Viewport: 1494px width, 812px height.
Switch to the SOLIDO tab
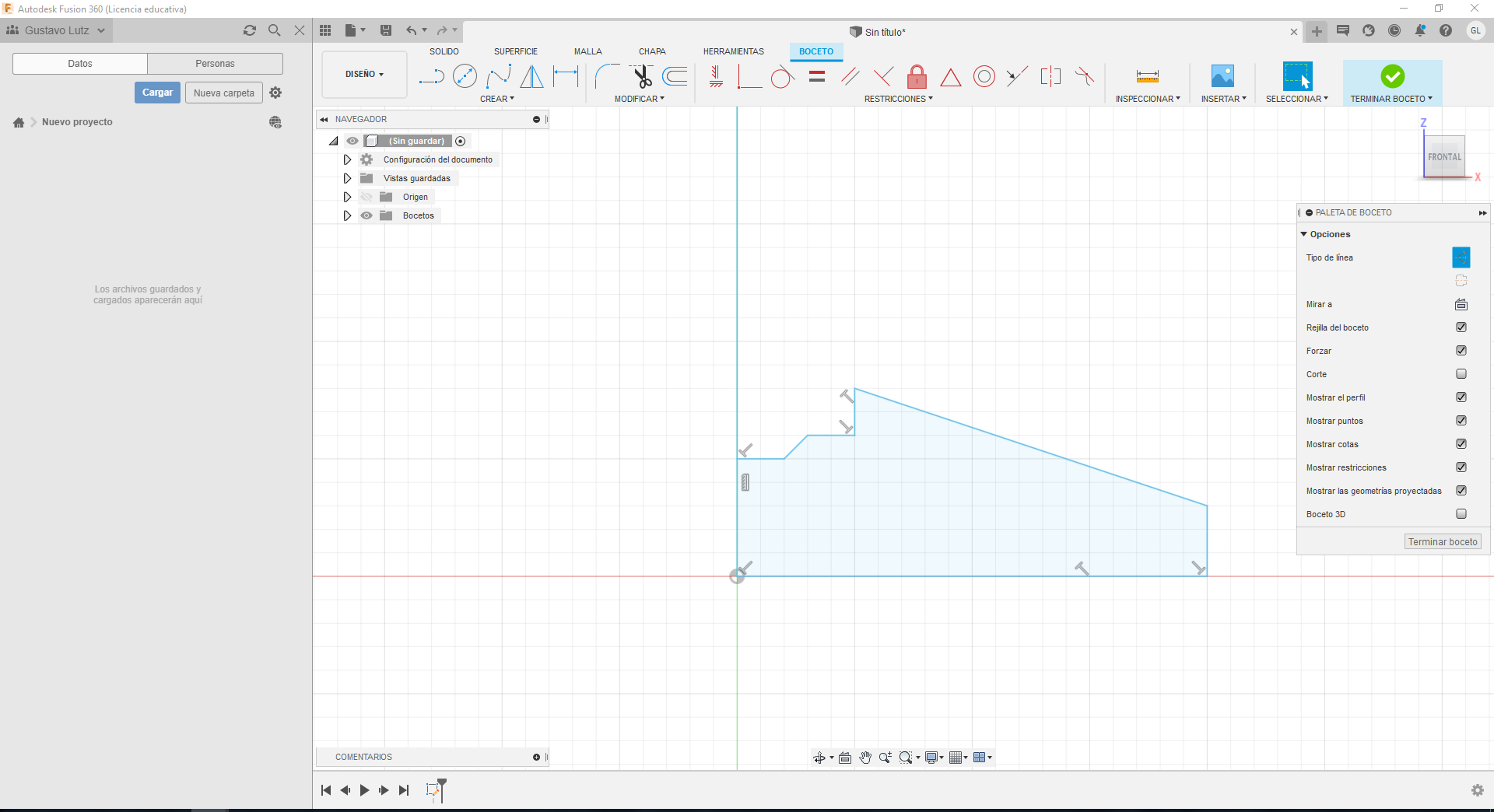(x=444, y=51)
